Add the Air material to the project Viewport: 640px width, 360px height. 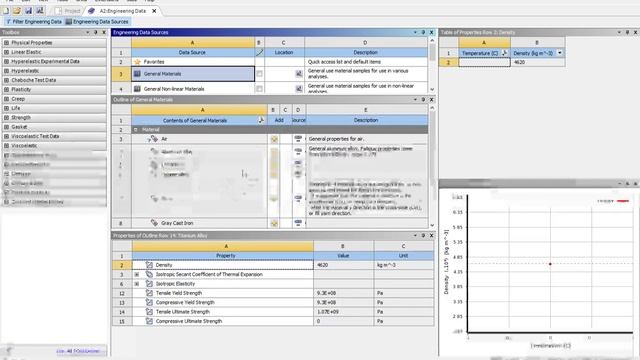pos(274,139)
